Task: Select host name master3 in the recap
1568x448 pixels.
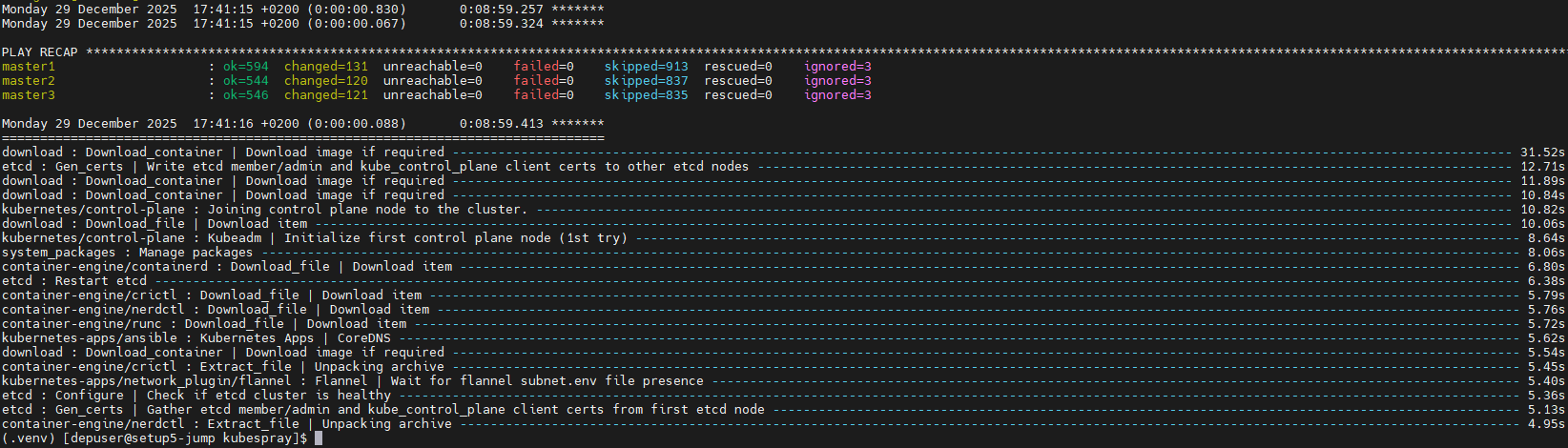Action: pos(29,95)
